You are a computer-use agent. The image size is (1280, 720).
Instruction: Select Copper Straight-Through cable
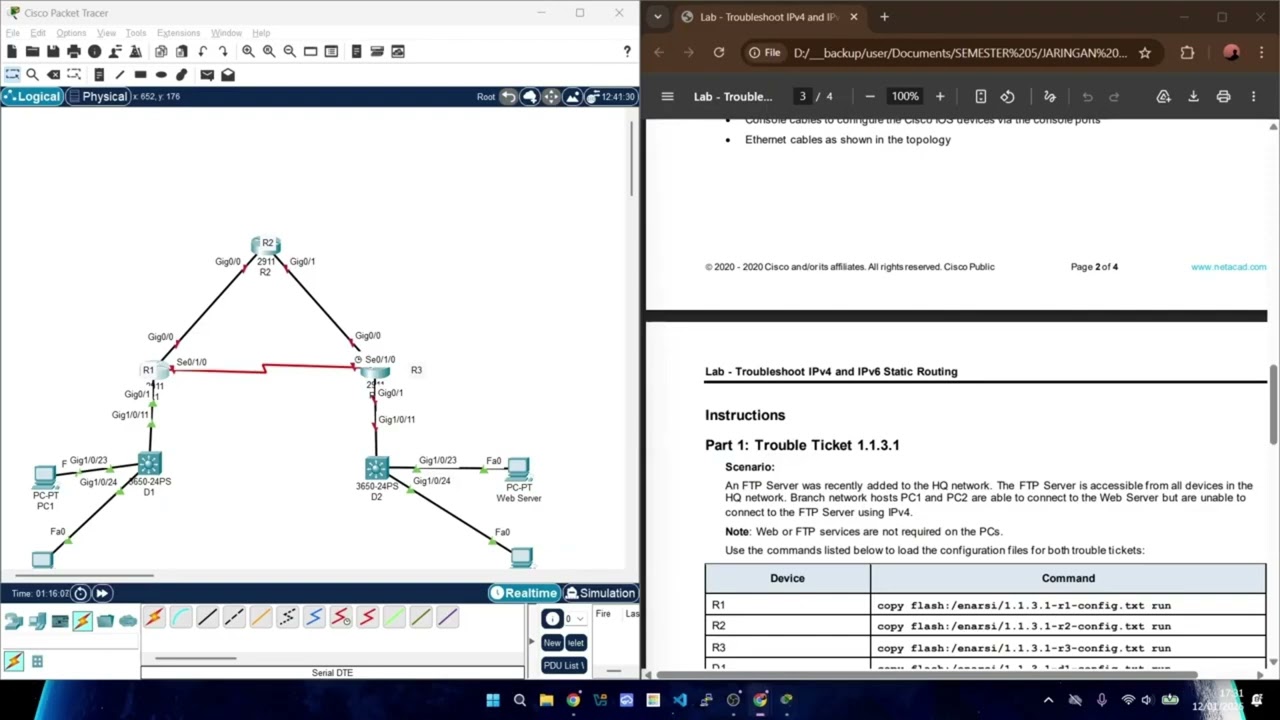click(x=207, y=618)
